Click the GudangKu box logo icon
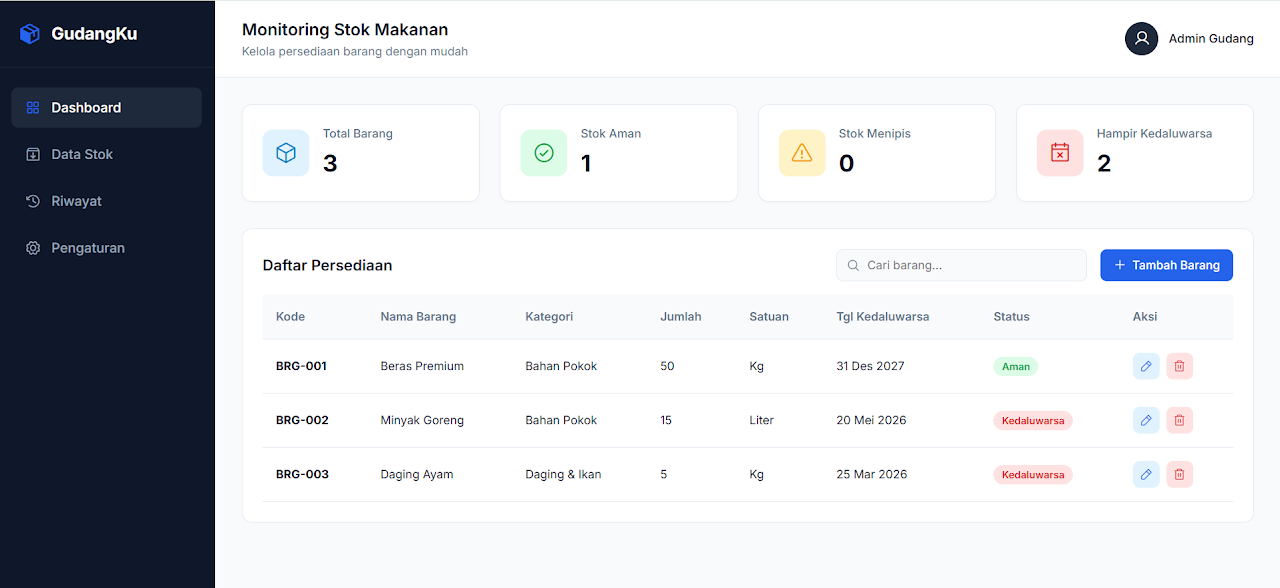This screenshot has height=588, width=1280. point(30,34)
